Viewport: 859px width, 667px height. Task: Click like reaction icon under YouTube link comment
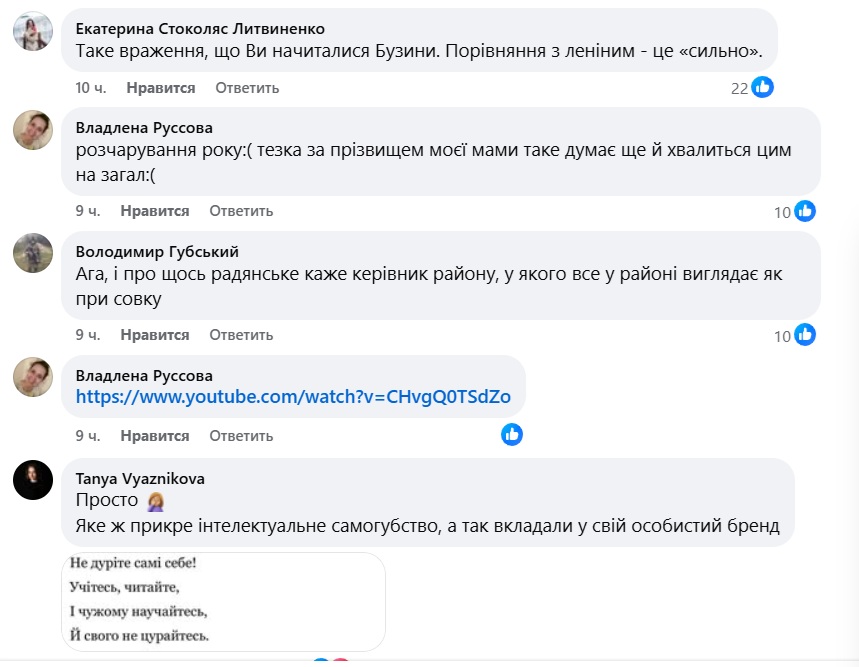pos(512,435)
